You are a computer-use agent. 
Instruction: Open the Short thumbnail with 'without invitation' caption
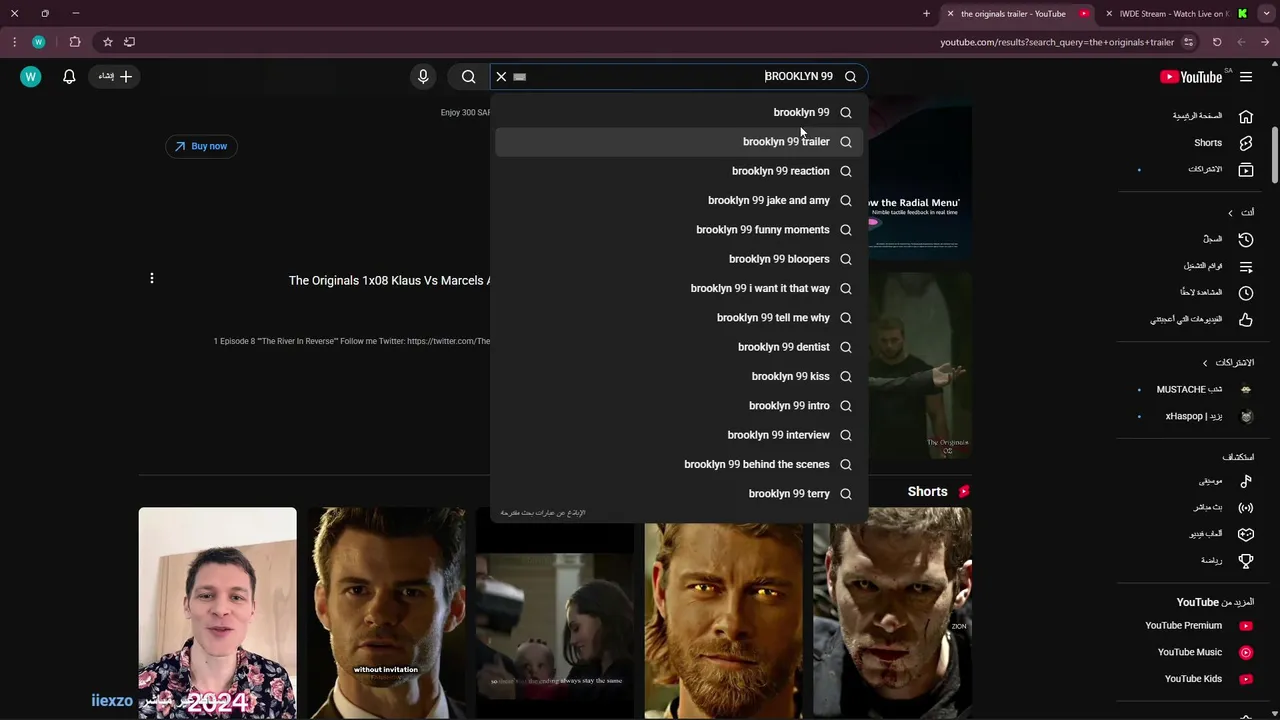tap(386, 613)
